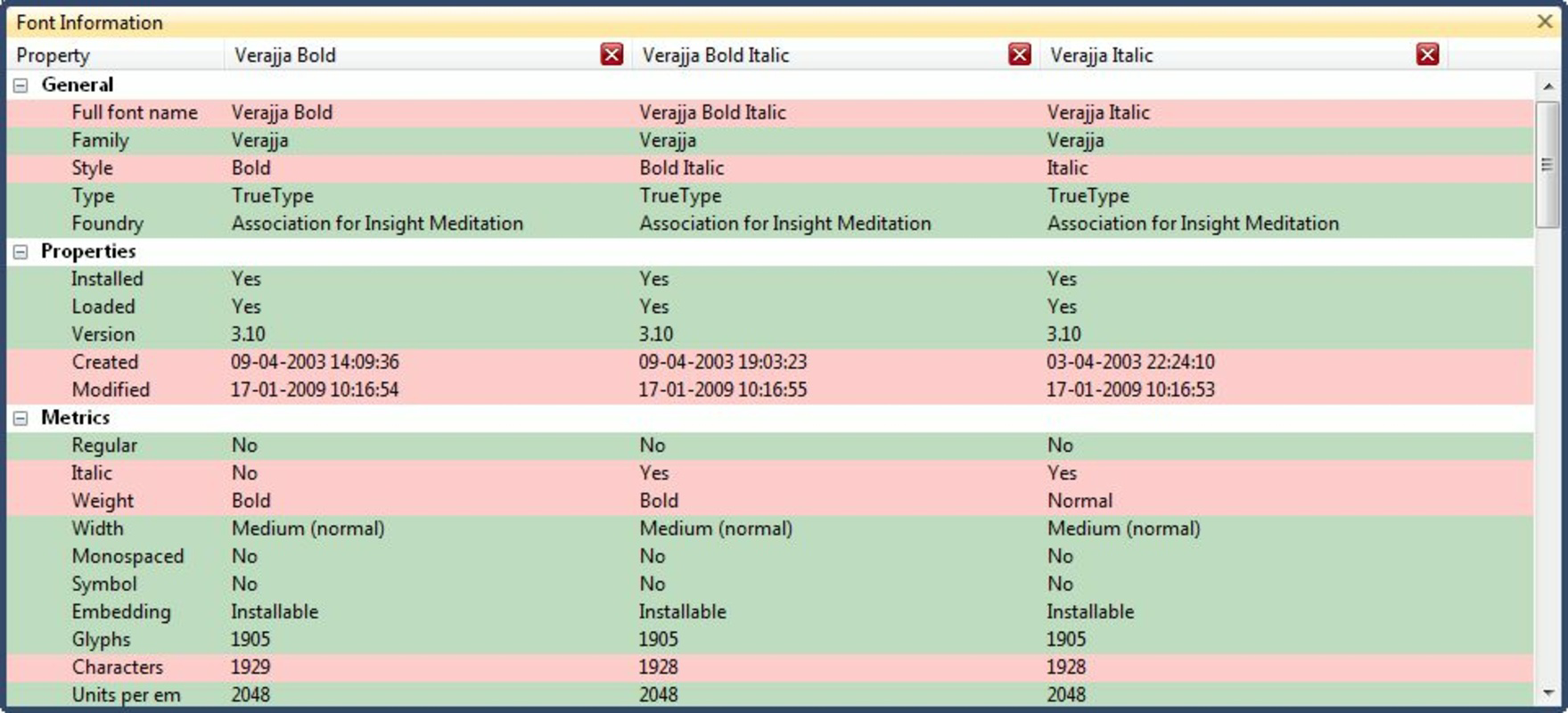Select the Width row label
The height and width of the screenshot is (713, 1568).
click(97, 528)
